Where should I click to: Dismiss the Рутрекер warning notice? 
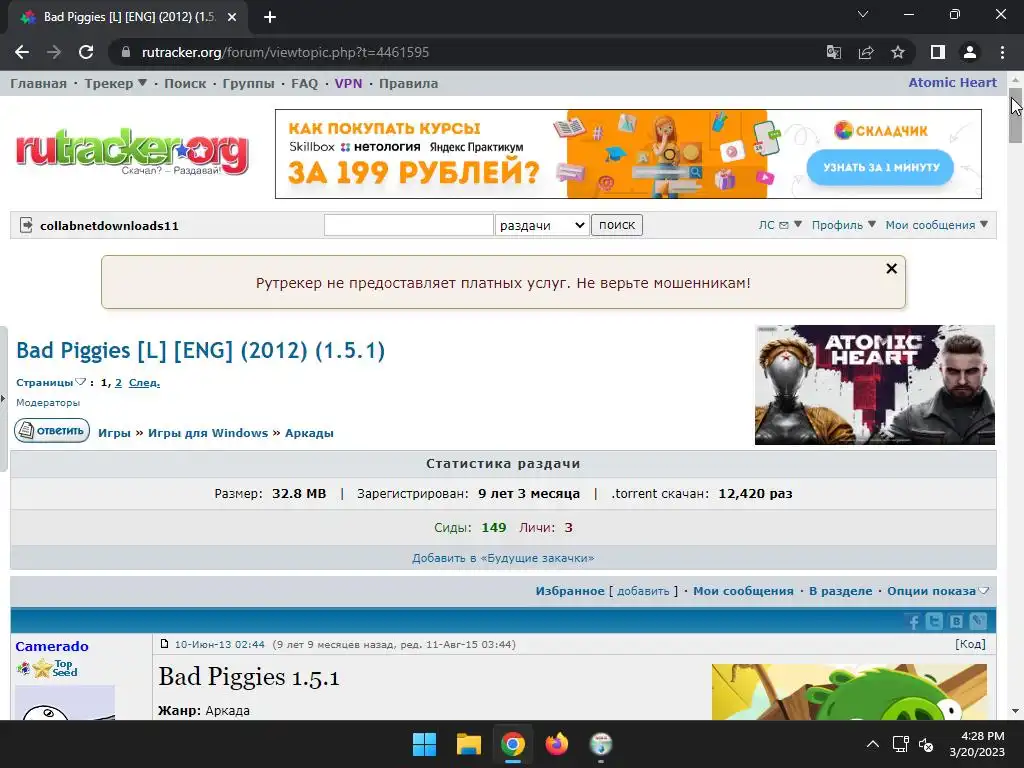pos(891,268)
